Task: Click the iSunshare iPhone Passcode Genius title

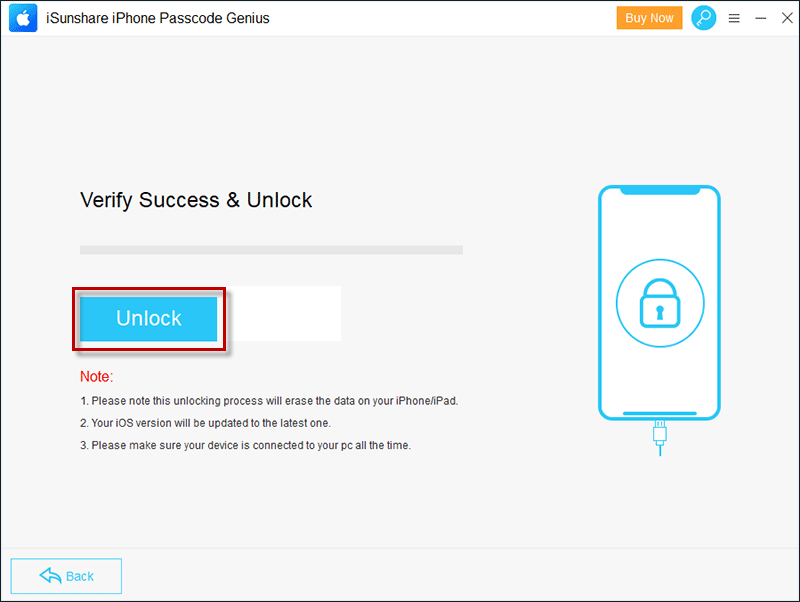Action: pyautogui.click(x=158, y=18)
